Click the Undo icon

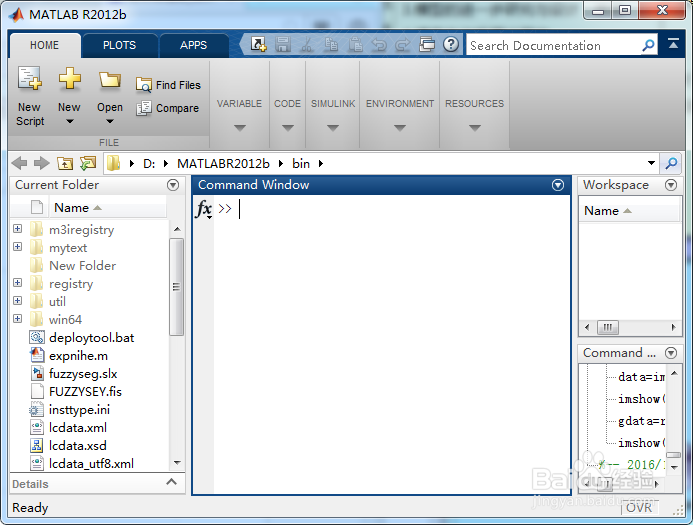pos(379,44)
